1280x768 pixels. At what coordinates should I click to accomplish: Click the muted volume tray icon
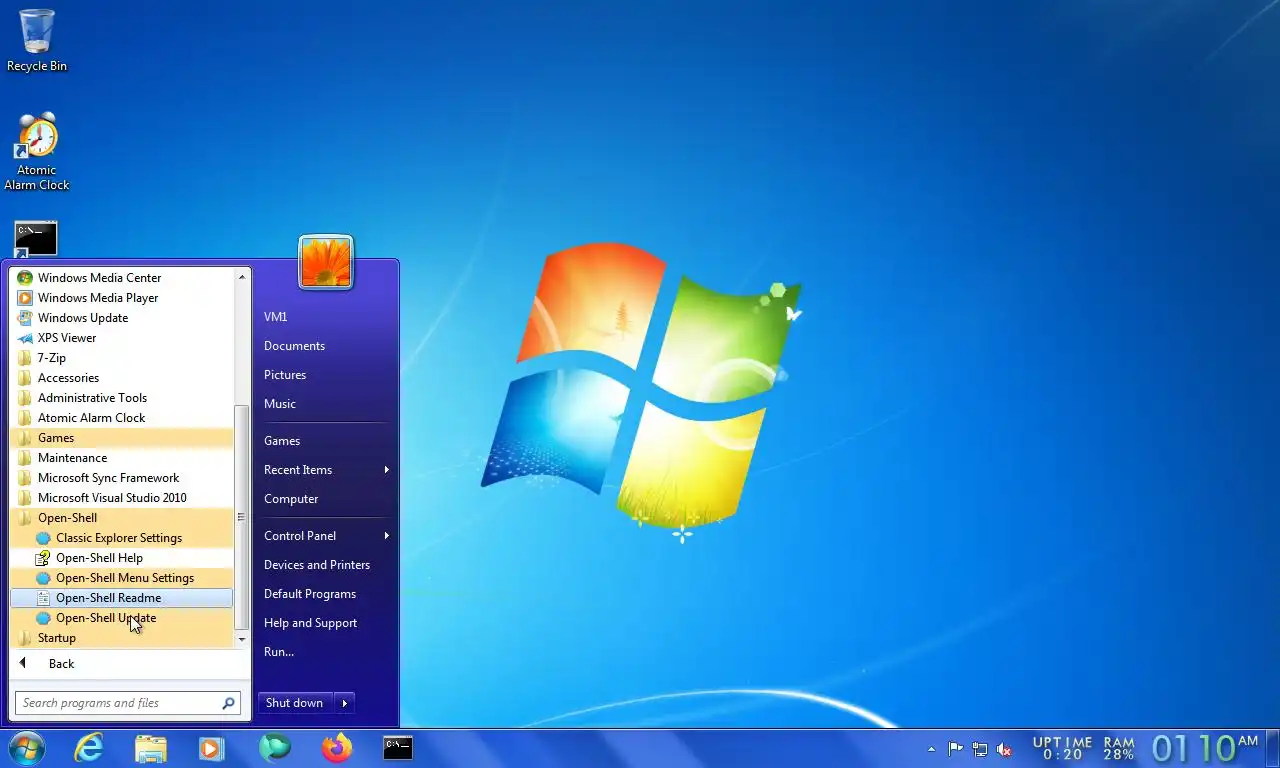tap(1005, 749)
